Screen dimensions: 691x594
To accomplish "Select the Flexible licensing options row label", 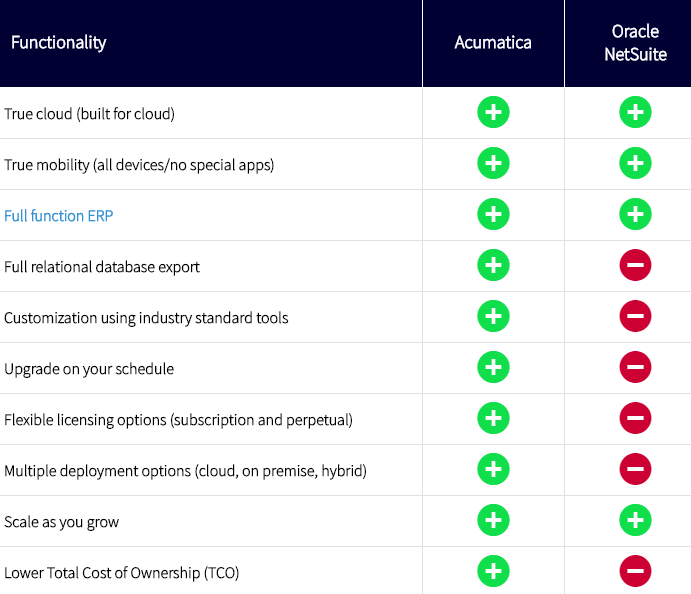I will [178, 420].
